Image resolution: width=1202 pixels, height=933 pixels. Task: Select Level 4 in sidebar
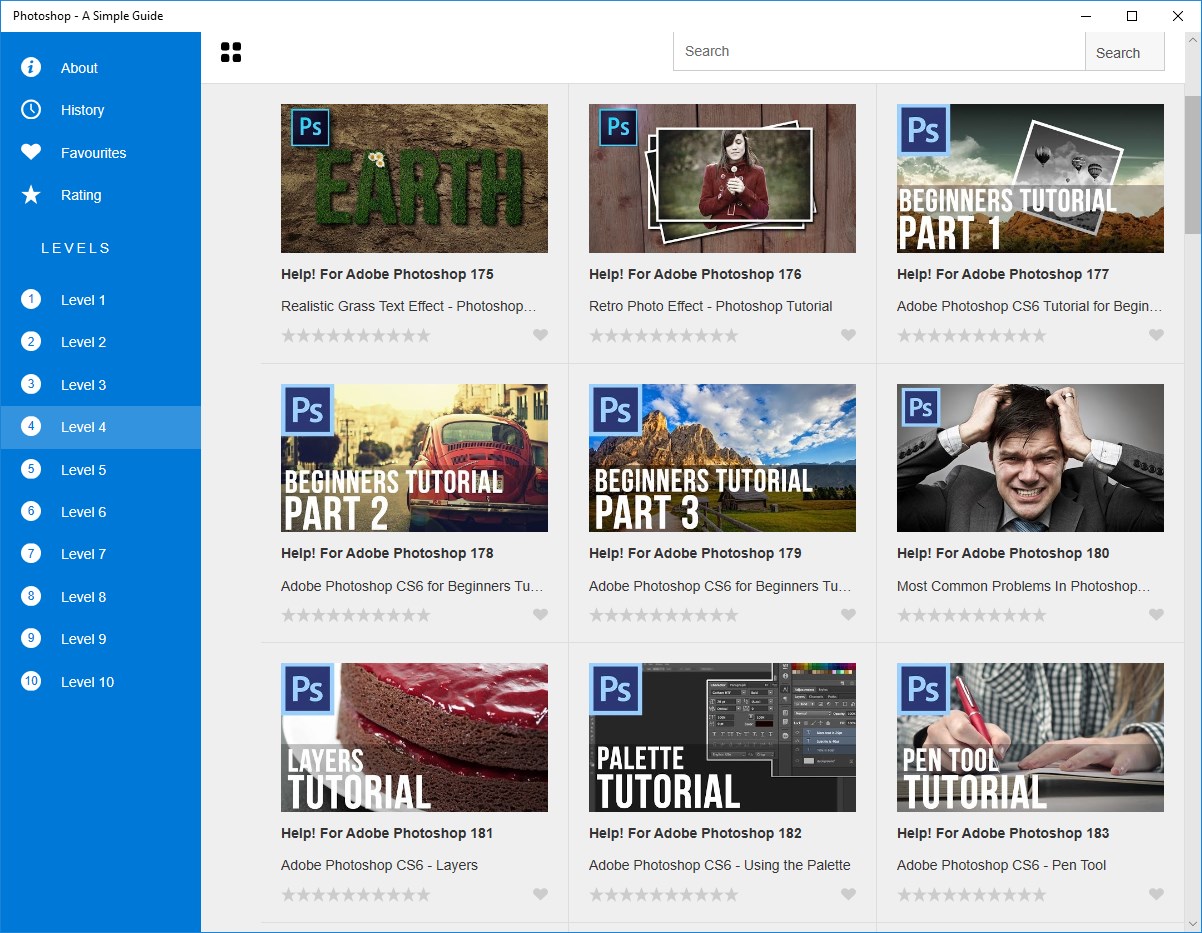[100, 427]
